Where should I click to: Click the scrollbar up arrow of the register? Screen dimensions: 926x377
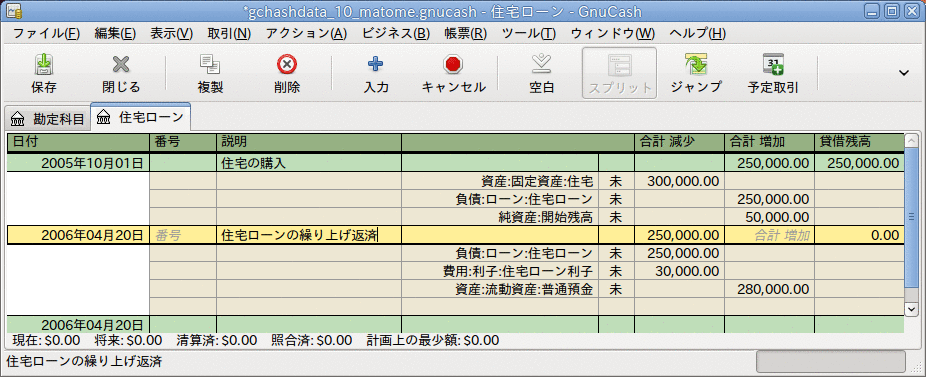tap(911, 141)
